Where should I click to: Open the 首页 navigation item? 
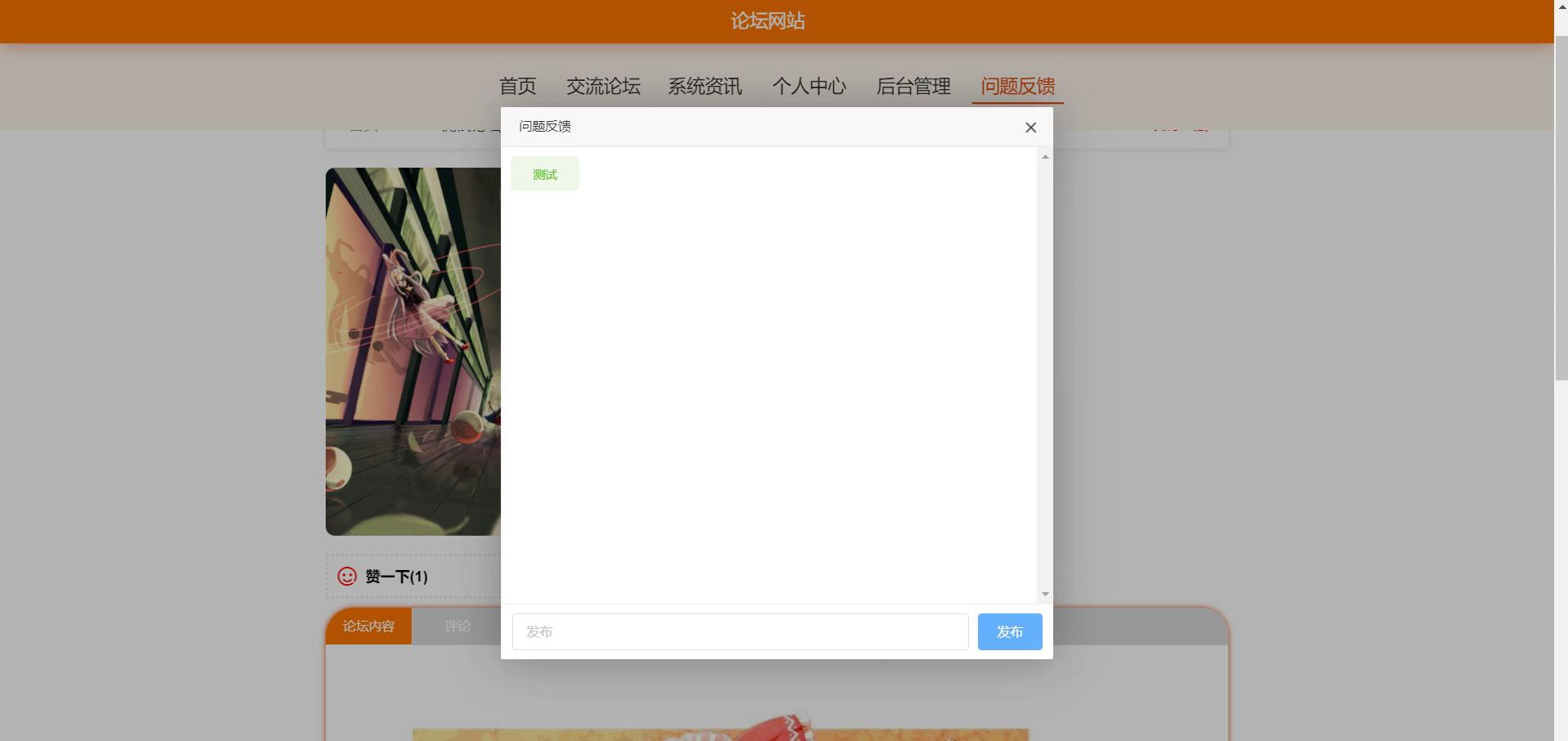click(x=517, y=86)
